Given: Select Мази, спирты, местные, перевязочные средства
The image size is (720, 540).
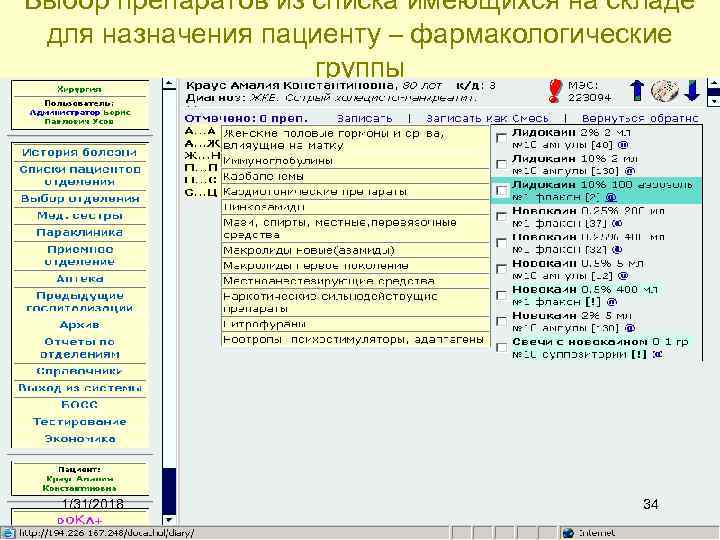Looking at the screenshot, I should (x=355, y=229).
